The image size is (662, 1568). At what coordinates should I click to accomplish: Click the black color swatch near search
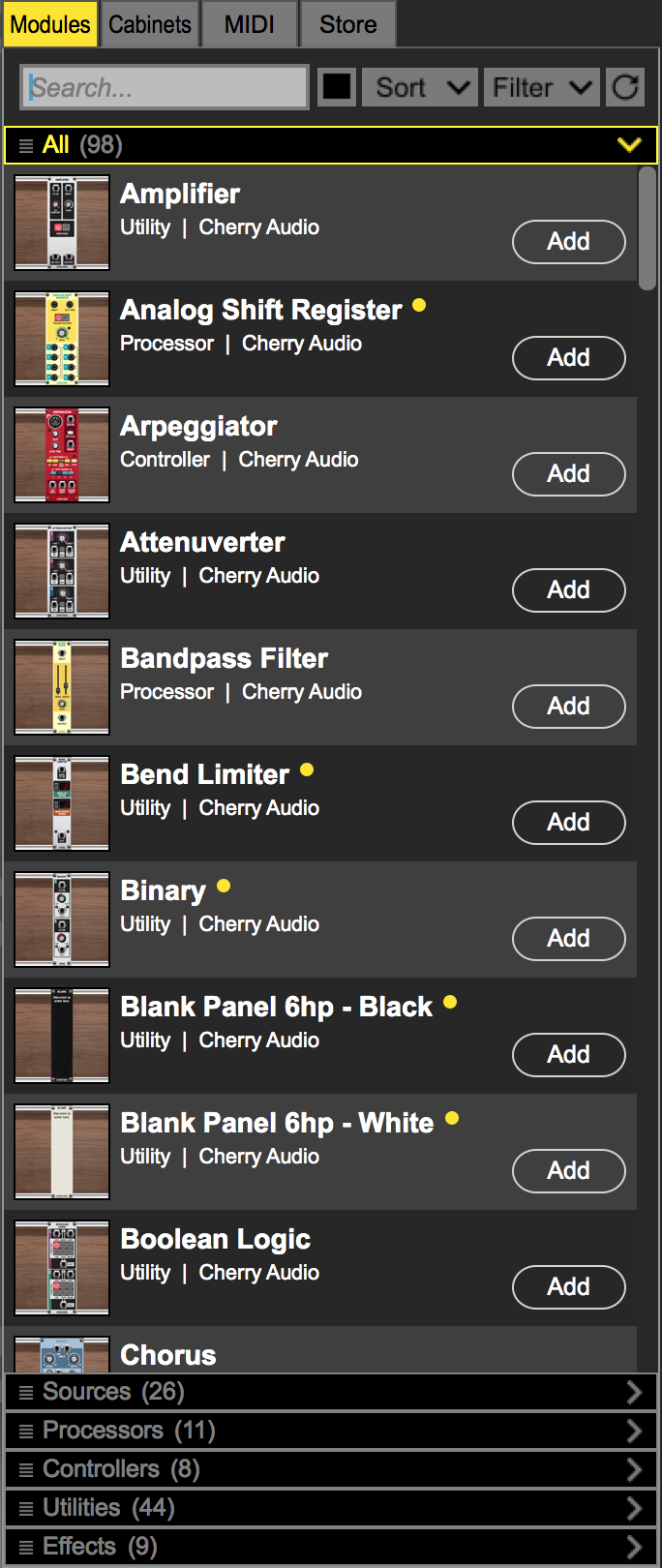[337, 87]
